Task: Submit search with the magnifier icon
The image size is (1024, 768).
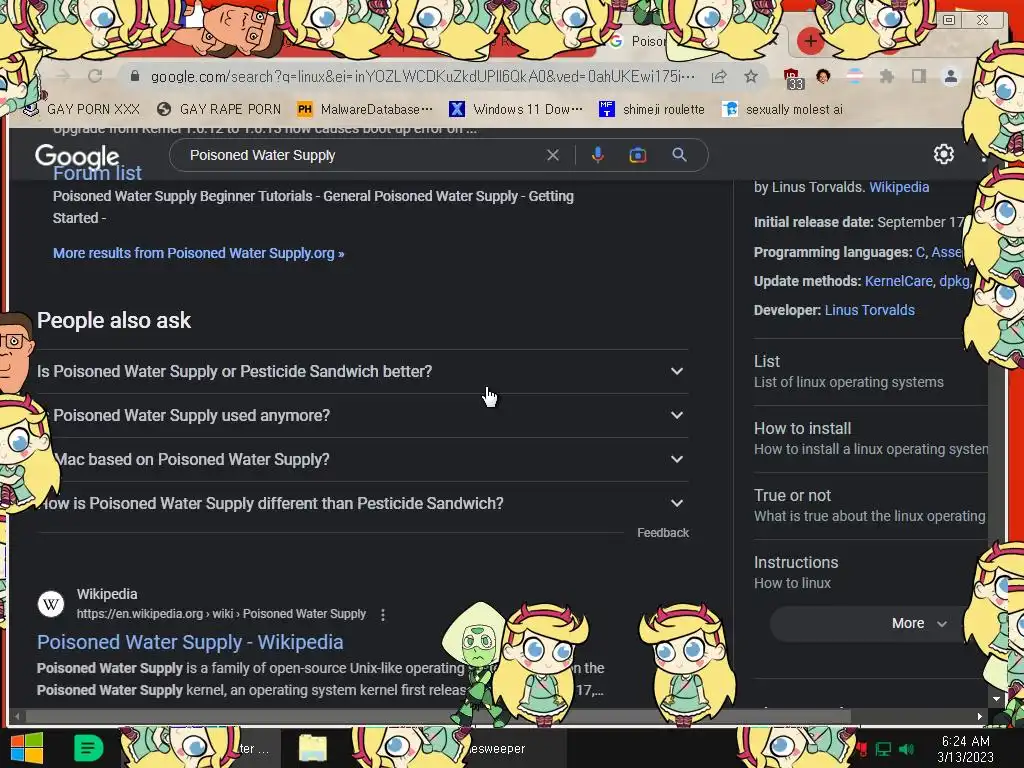Action: tap(679, 155)
